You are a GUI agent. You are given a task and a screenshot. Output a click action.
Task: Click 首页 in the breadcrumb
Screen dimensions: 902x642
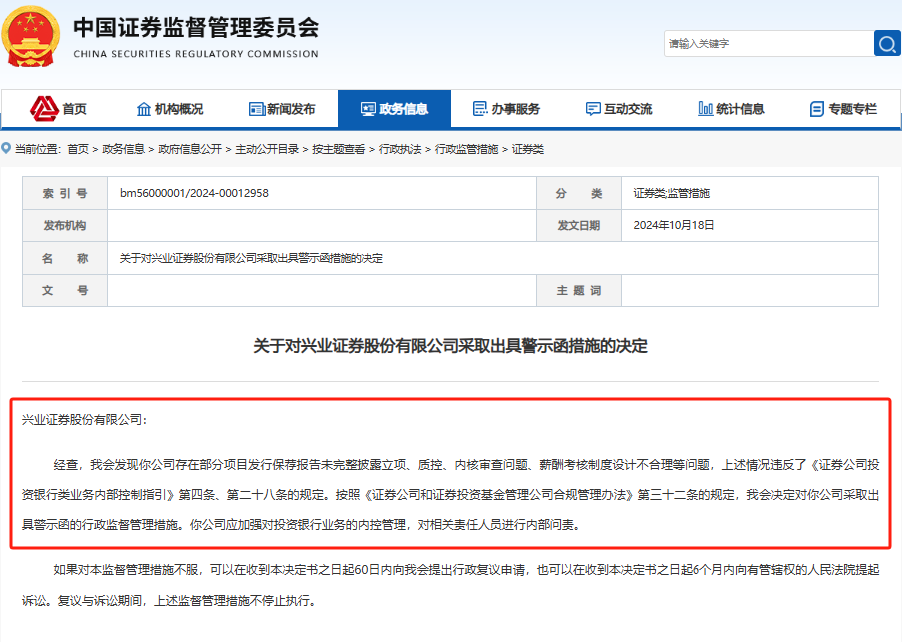coord(78,149)
